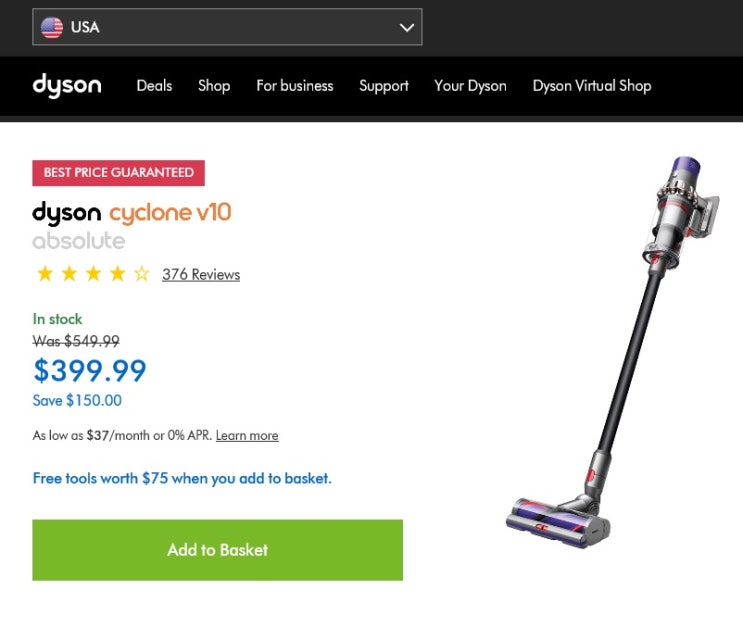Click the free tools worth $75 offer text
The height and width of the screenshot is (627, 743).
pyautogui.click(x=182, y=479)
